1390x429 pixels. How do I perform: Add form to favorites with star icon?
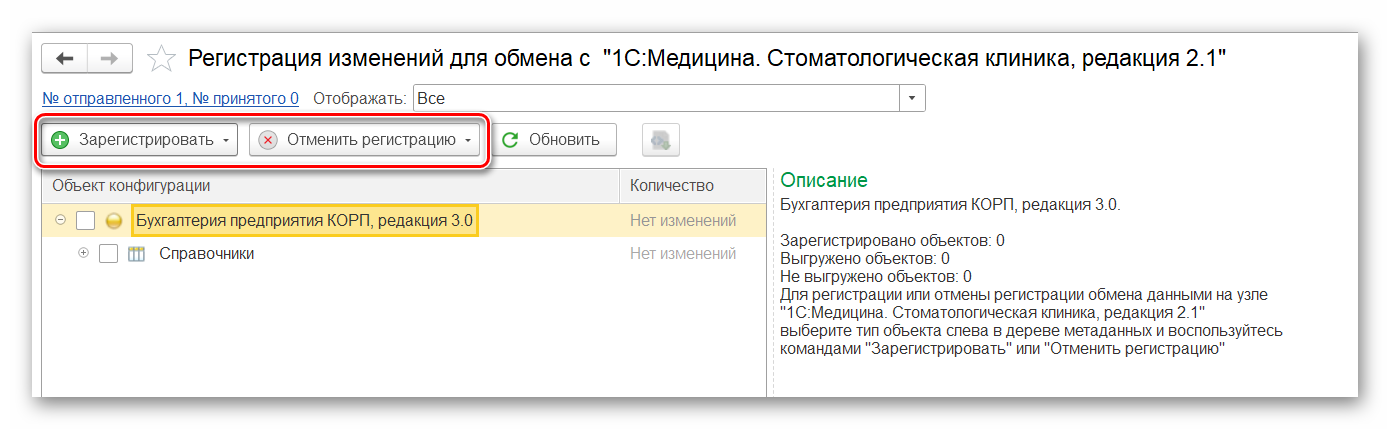tap(161, 58)
